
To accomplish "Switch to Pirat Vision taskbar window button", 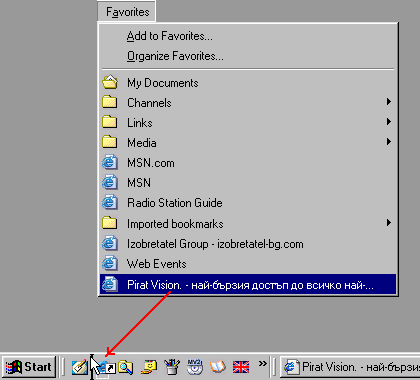I will (350, 367).
